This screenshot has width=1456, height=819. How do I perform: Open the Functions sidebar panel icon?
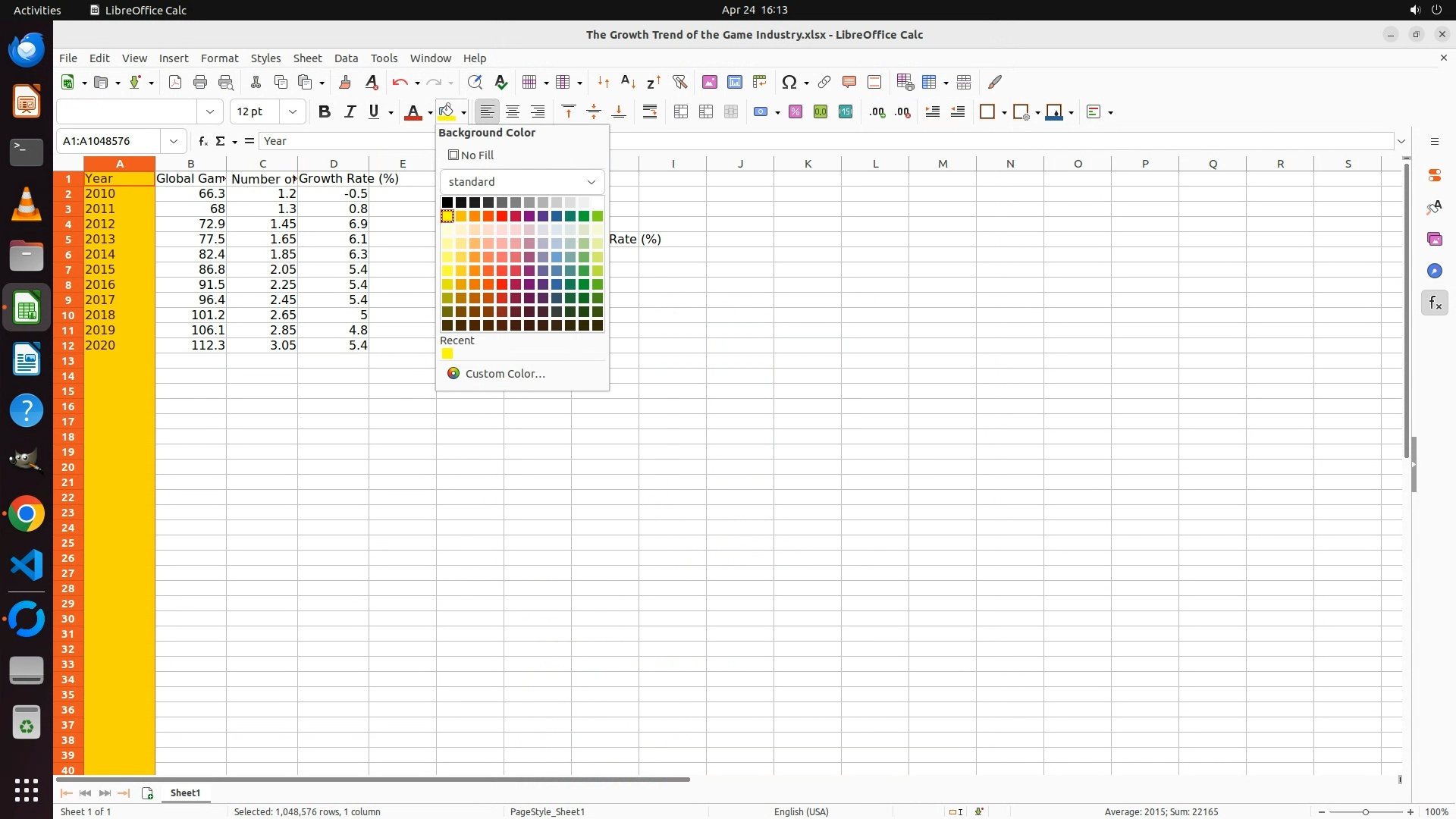[1434, 303]
